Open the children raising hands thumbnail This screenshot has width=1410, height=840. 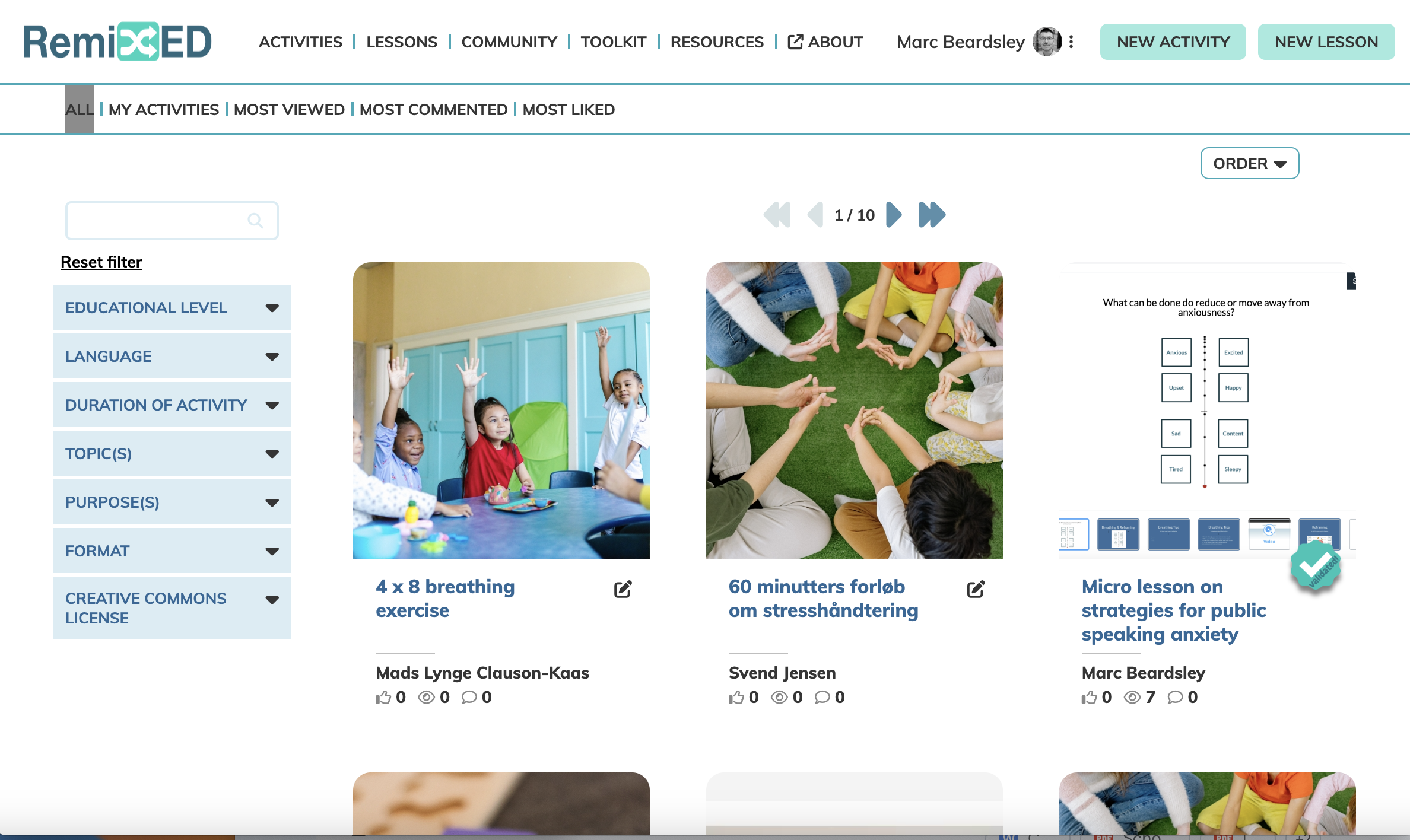[x=501, y=411]
